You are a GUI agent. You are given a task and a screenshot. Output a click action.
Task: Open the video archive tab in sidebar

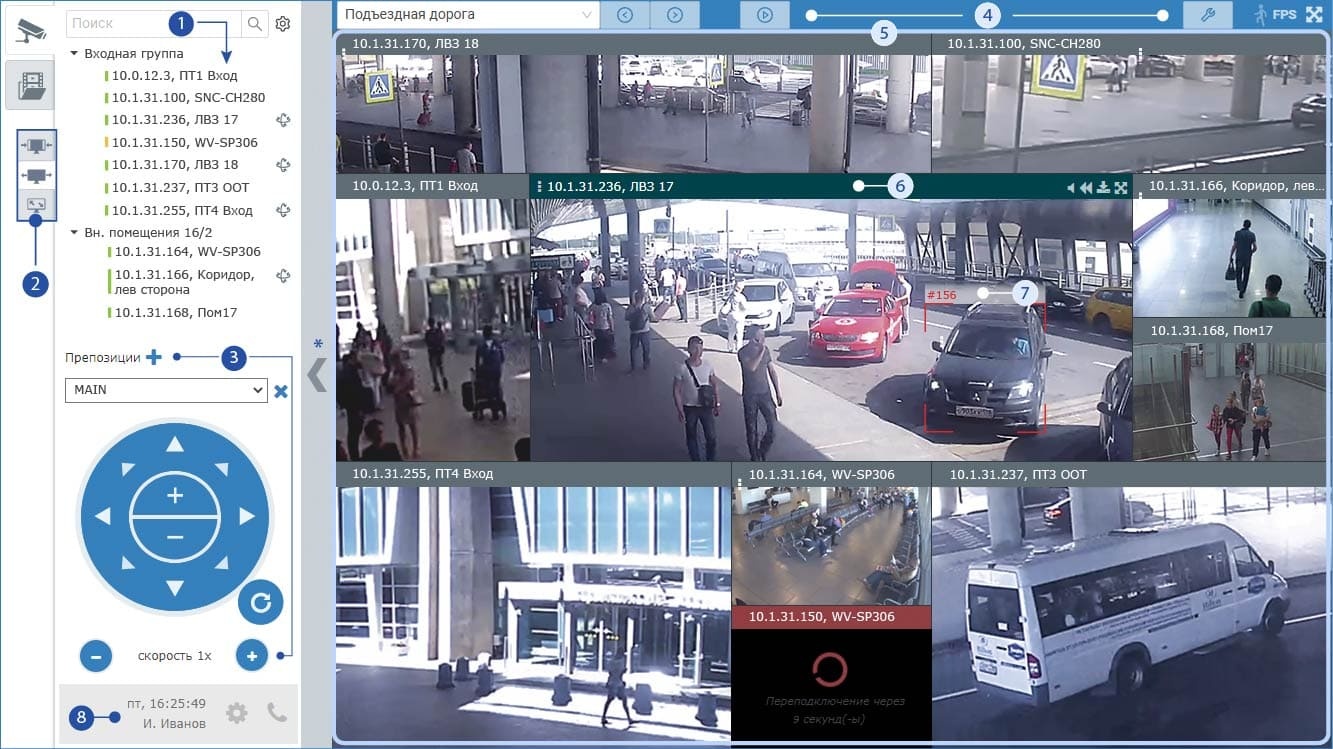[29, 86]
